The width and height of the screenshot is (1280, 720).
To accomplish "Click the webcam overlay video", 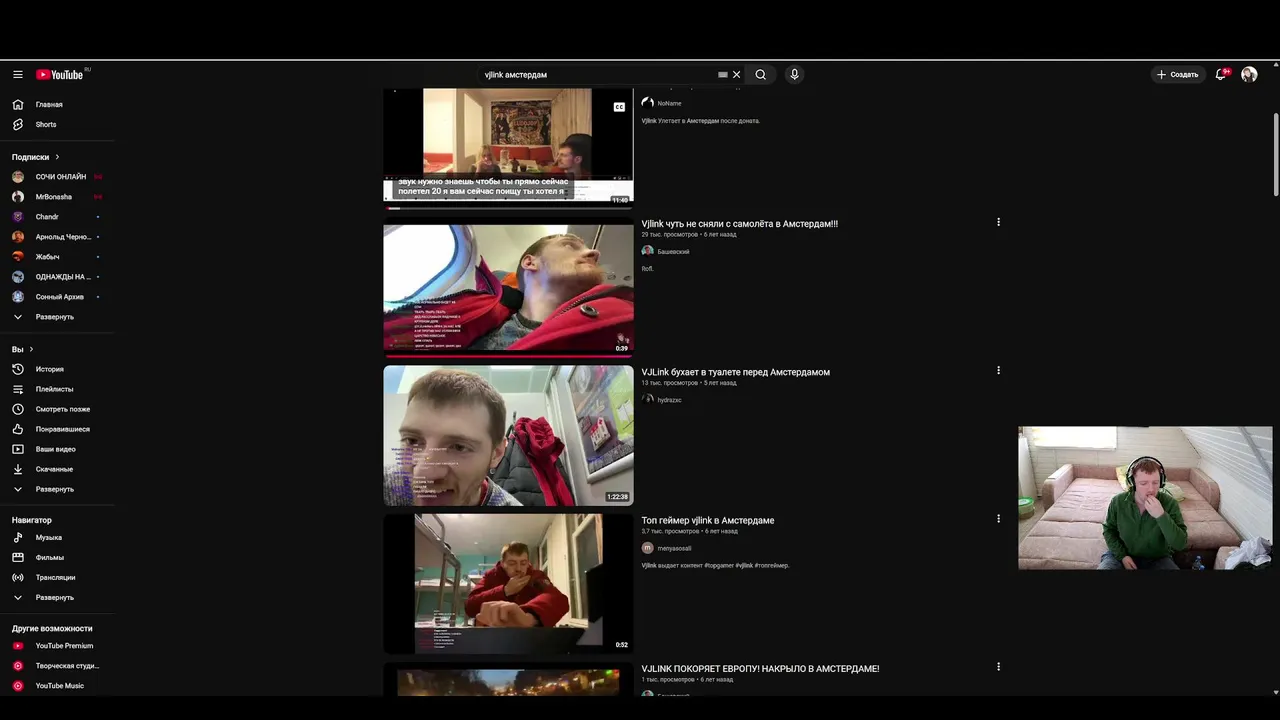I will 1145,498.
